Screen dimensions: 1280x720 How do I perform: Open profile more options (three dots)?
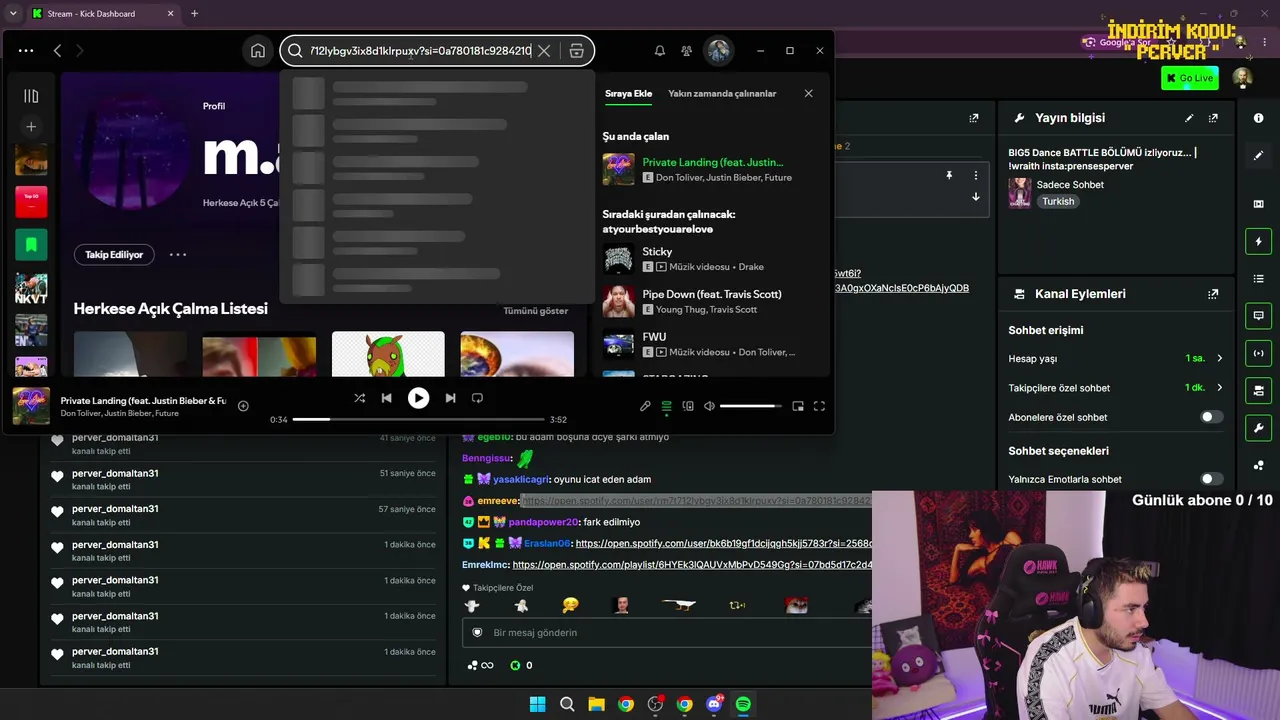click(178, 255)
